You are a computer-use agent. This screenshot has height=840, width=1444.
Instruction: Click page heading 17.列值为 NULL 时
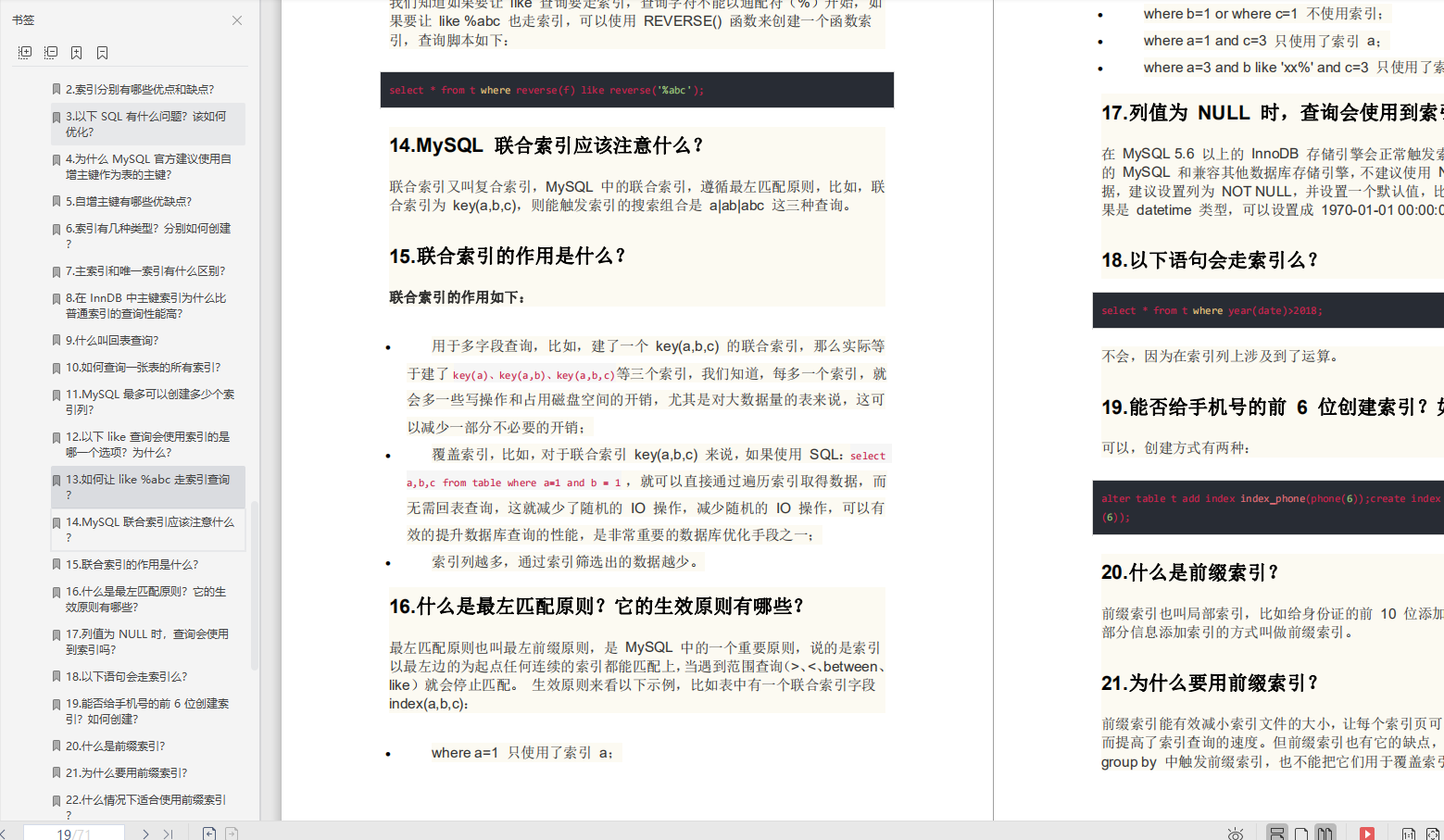click(x=1273, y=113)
